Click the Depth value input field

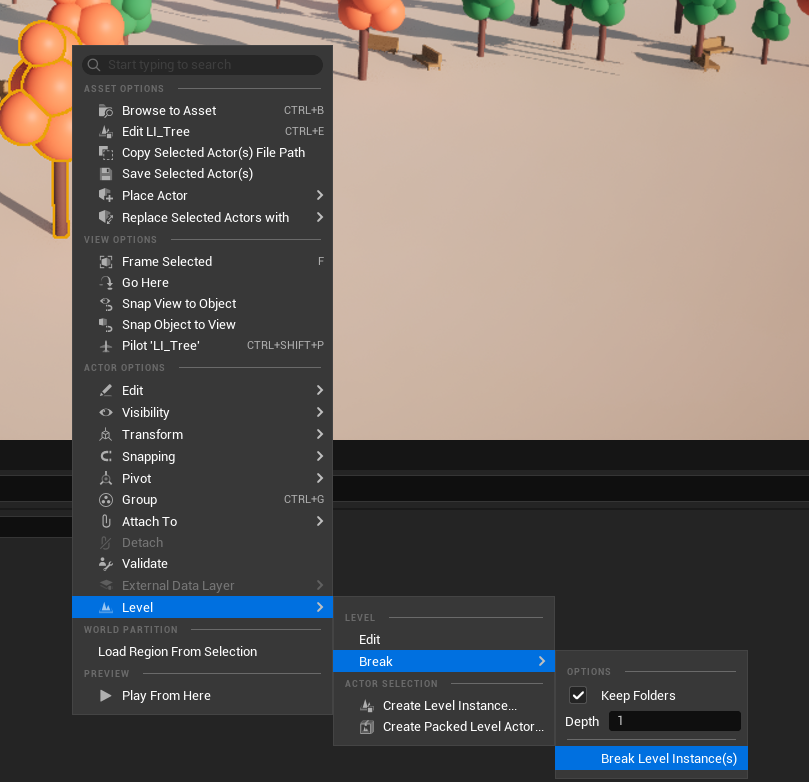674,720
